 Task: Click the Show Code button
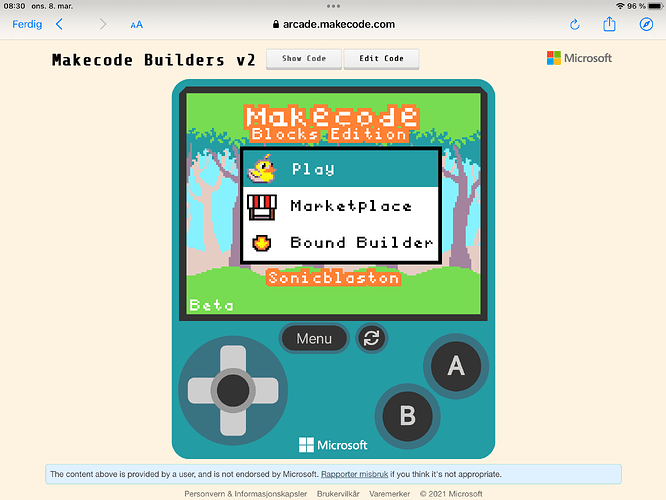click(304, 59)
